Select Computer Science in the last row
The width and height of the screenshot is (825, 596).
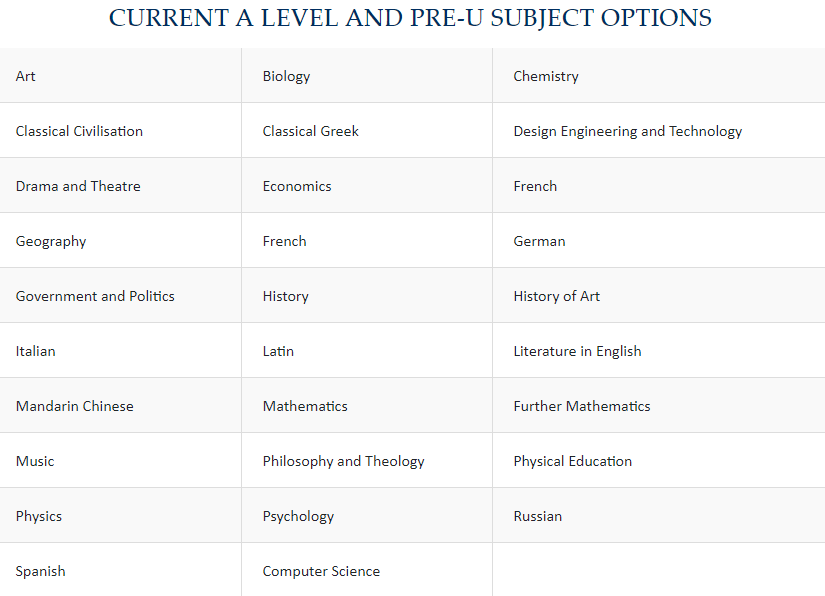321,571
